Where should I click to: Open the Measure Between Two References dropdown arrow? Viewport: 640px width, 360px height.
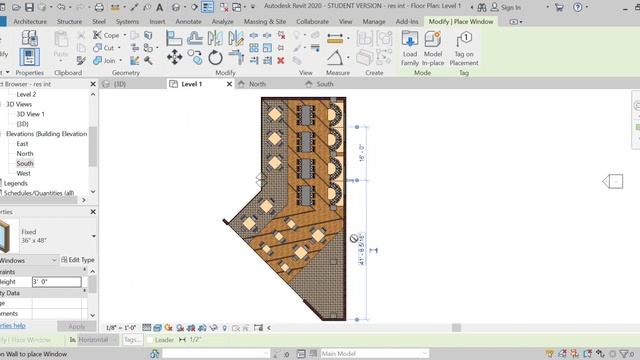point(348,38)
